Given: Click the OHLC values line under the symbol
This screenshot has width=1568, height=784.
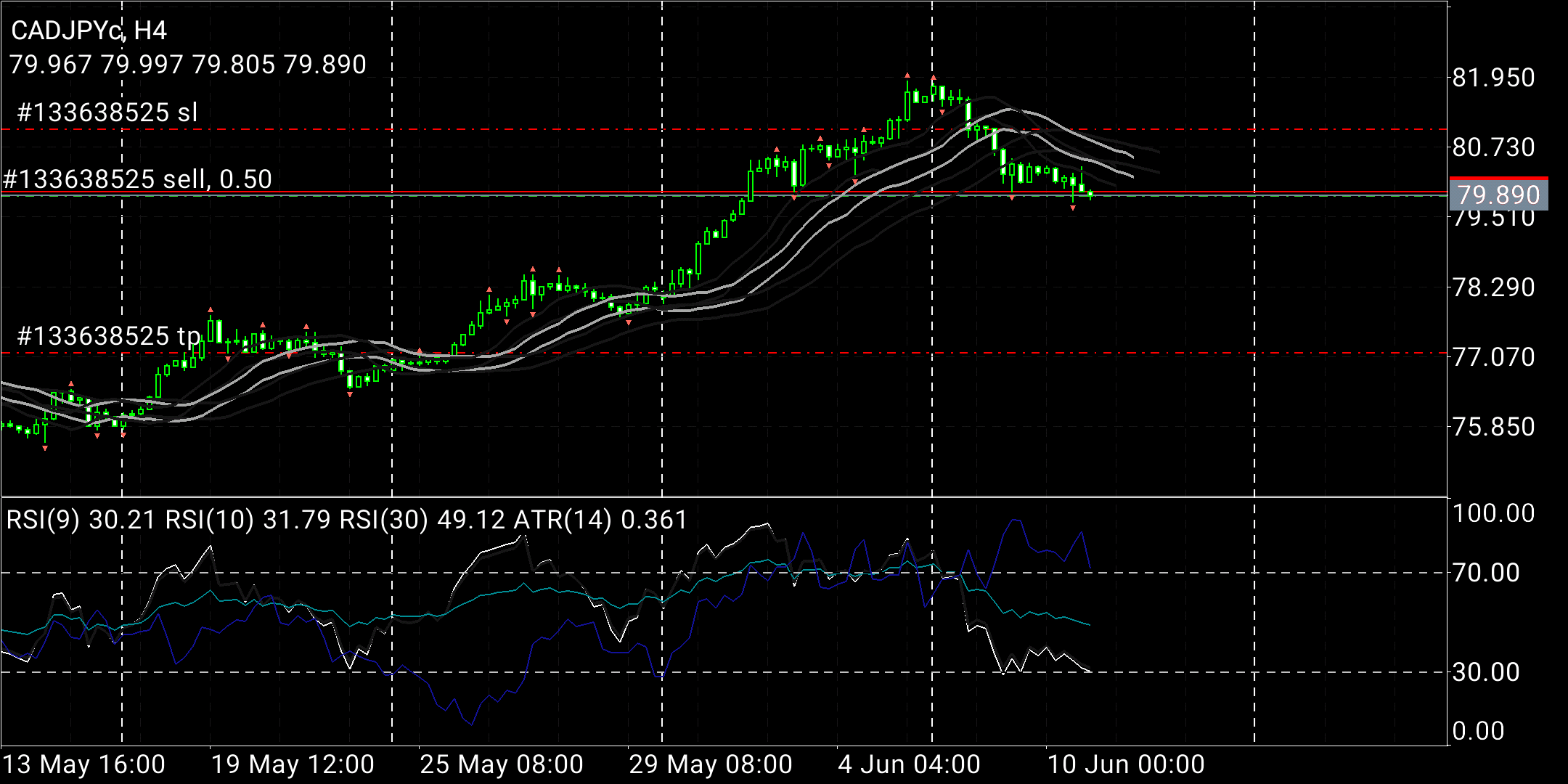Looking at the screenshot, I should [x=188, y=65].
